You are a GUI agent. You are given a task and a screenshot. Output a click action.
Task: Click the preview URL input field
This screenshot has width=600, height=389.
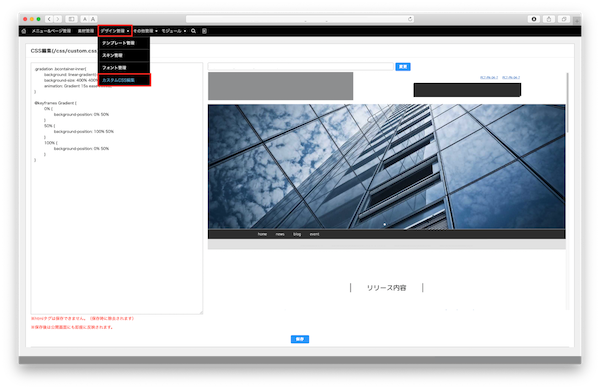300,67
